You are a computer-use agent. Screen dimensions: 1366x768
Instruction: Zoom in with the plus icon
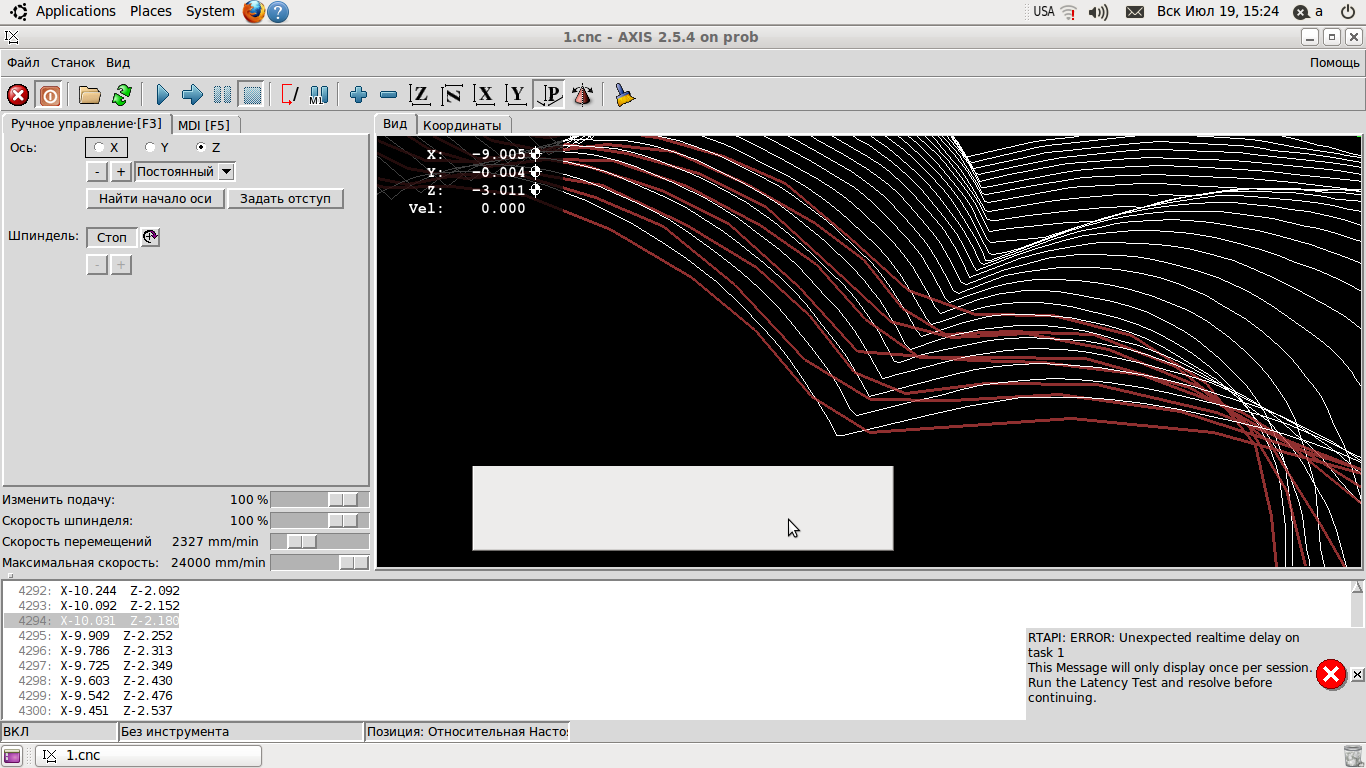coord(358,95)
